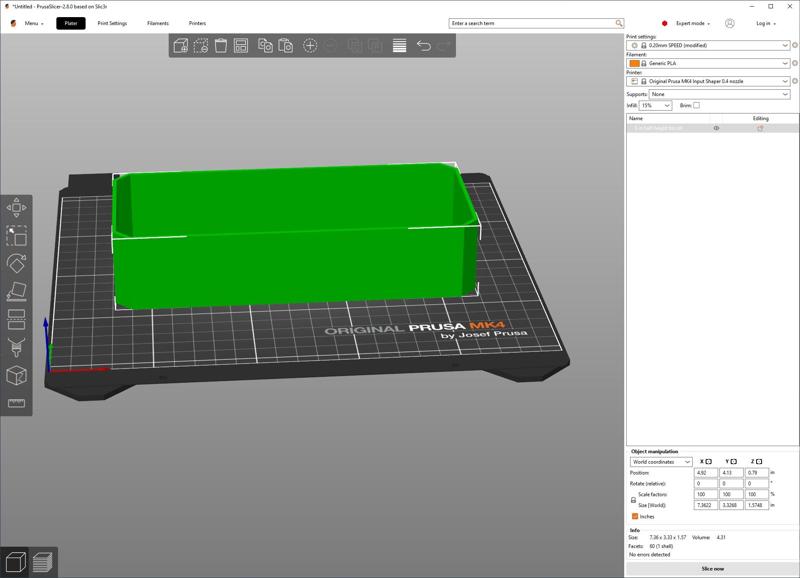
Task: Open the variable layer height tool
Action: (399, 45)
